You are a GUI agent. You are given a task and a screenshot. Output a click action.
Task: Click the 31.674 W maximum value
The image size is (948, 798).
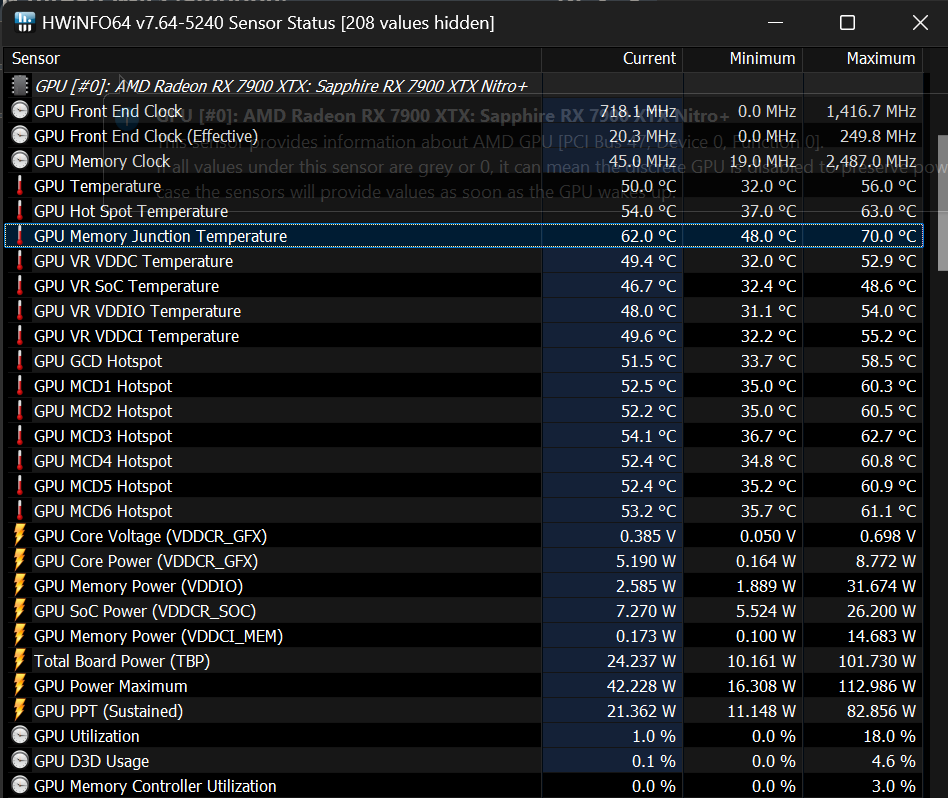tap(881, 586)
